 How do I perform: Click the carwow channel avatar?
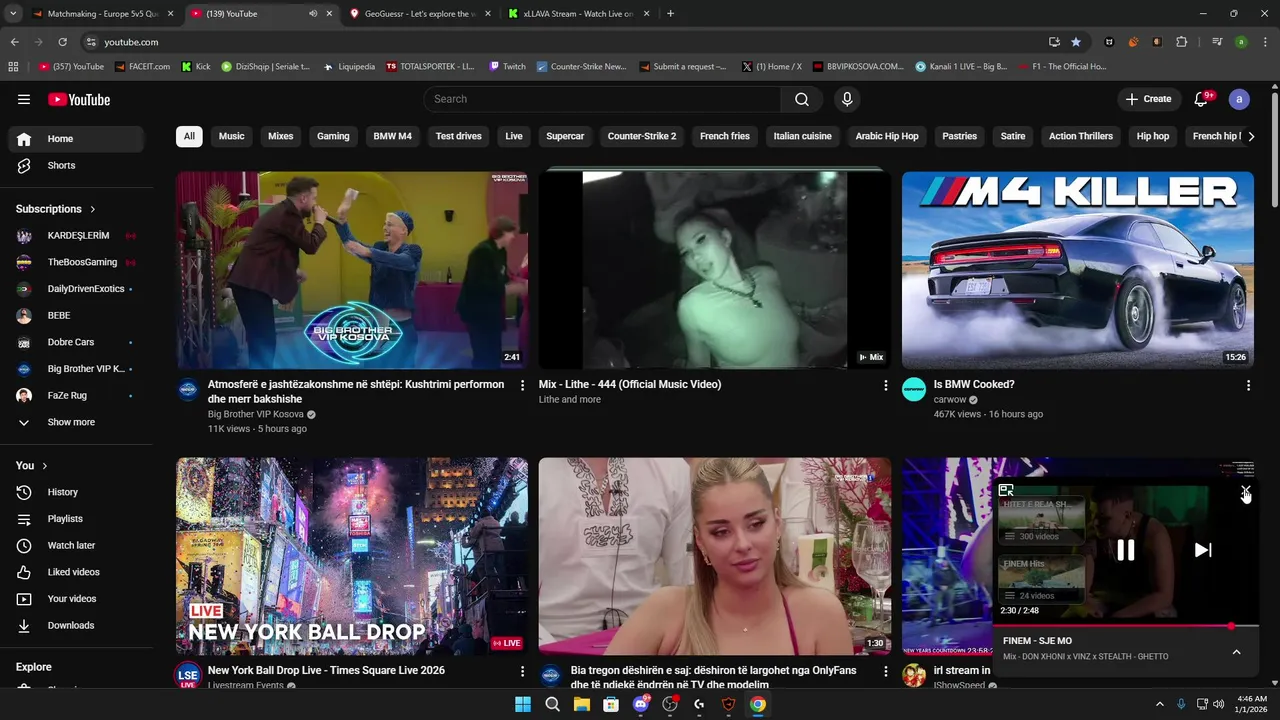(x=914, y=390)
